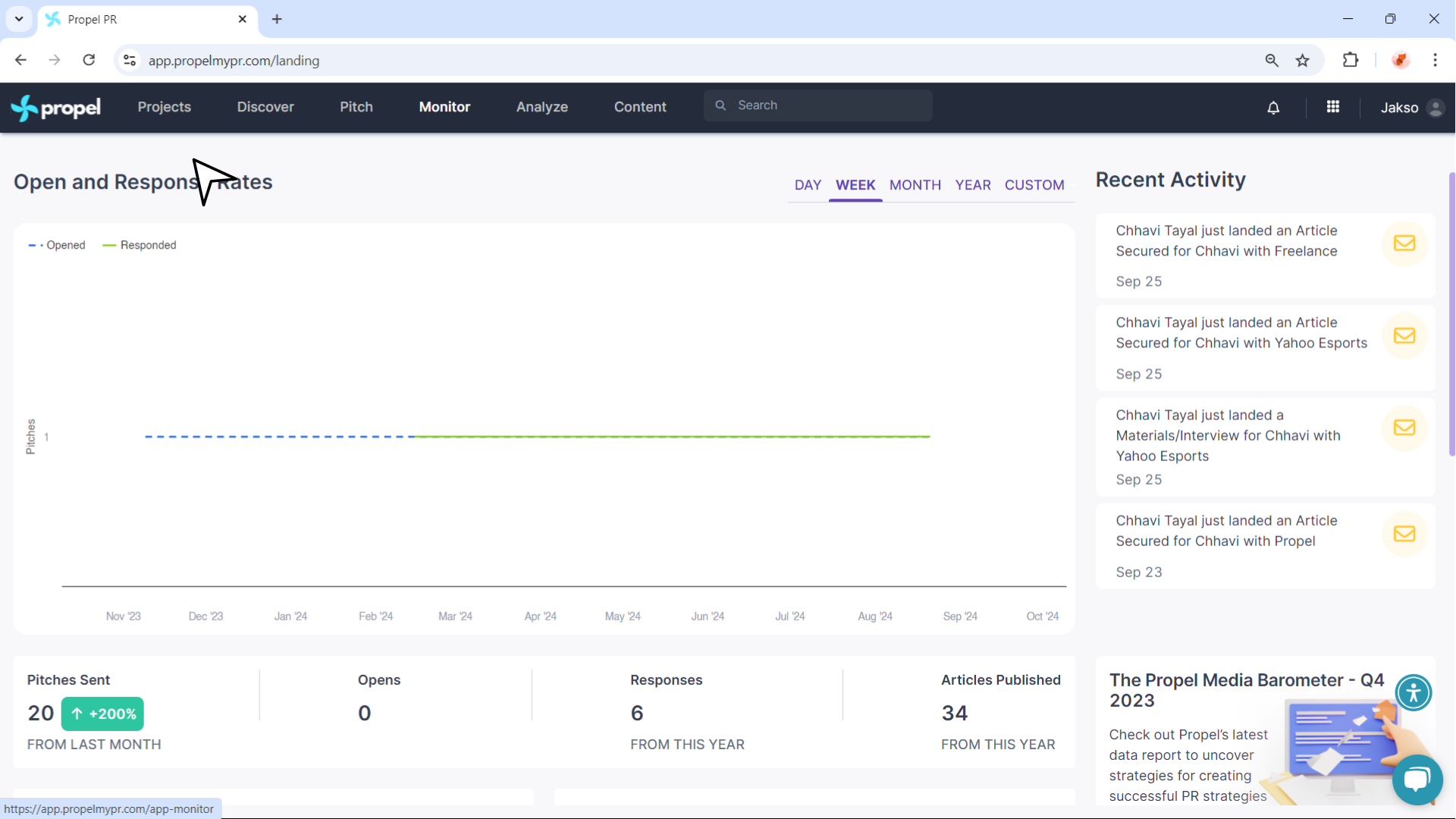Click the page vertical scrollbar
Viewport: 1456px width, 819px height.
(x=1451, y=314)
